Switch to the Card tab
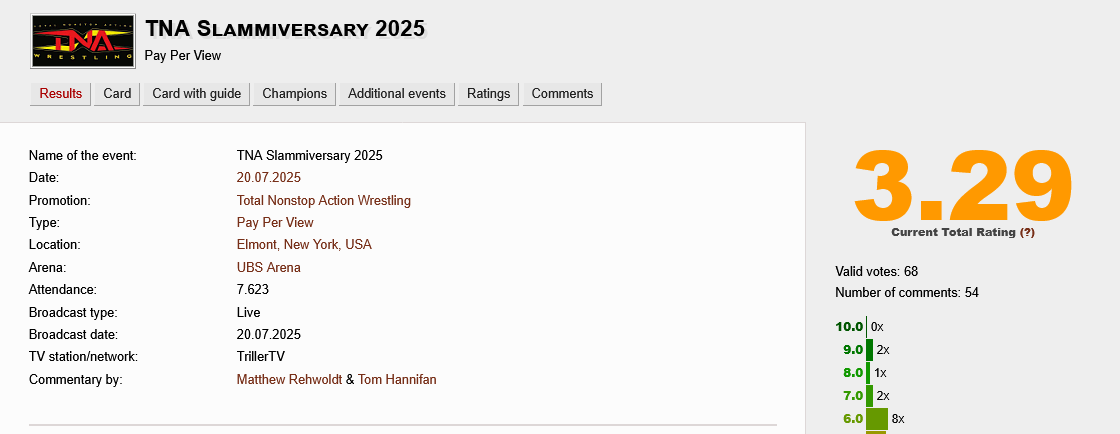The image size is (1120, 434). click(x=117, y=94)
